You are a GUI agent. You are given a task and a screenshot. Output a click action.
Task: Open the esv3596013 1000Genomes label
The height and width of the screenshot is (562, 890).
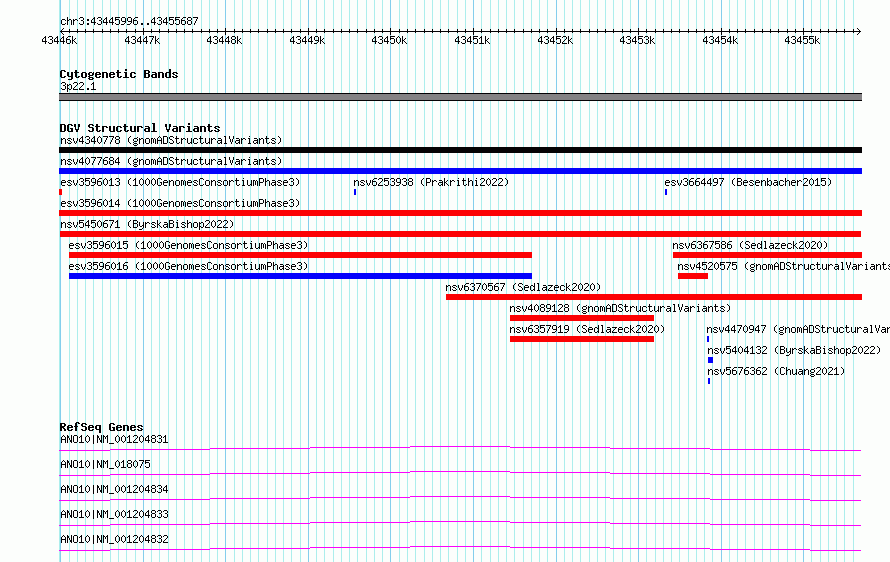180,182
